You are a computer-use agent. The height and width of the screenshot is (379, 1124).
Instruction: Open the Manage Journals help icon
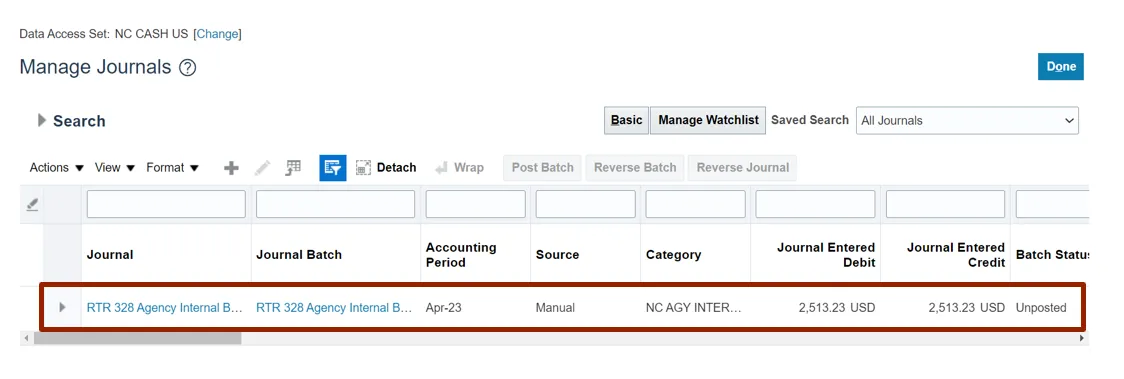point(188,68)
